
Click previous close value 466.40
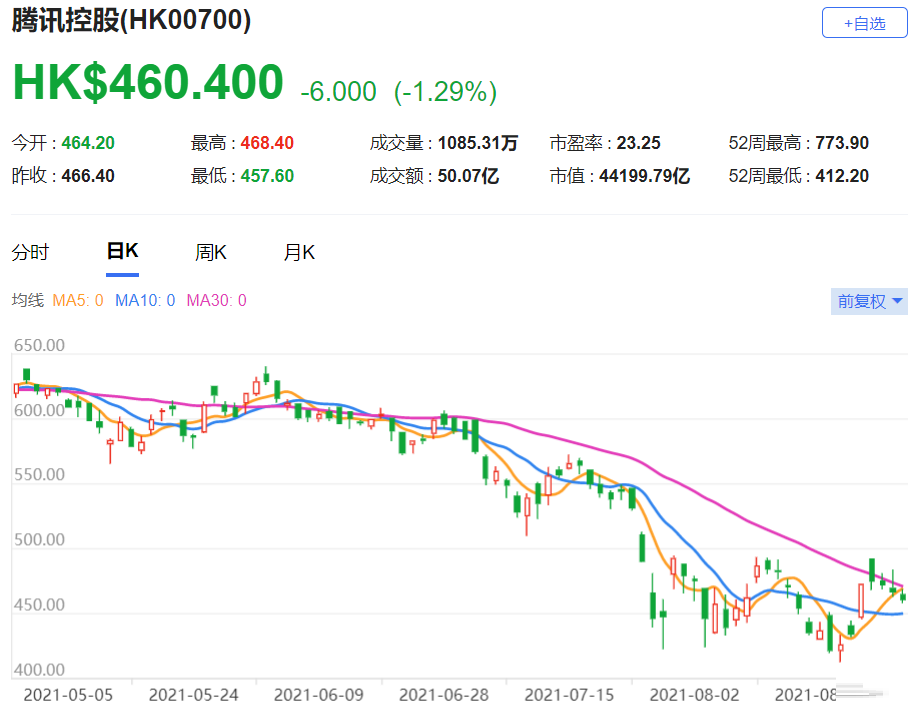tap(88, 175)
